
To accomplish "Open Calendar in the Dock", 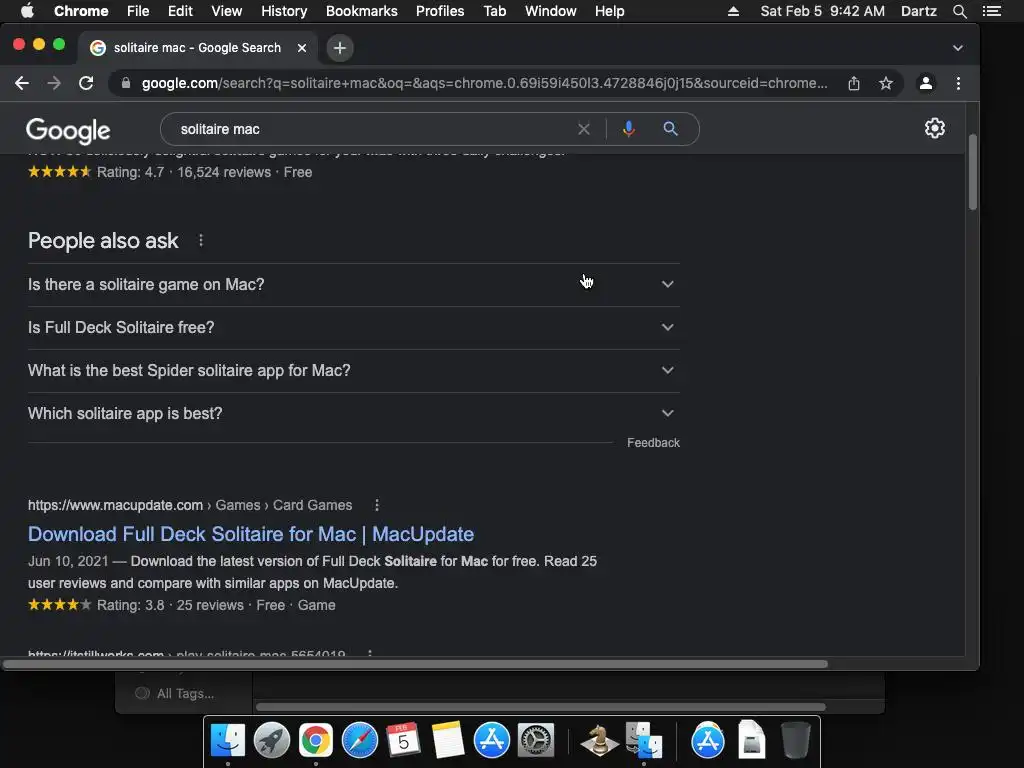I will click(x=404, y=741).
